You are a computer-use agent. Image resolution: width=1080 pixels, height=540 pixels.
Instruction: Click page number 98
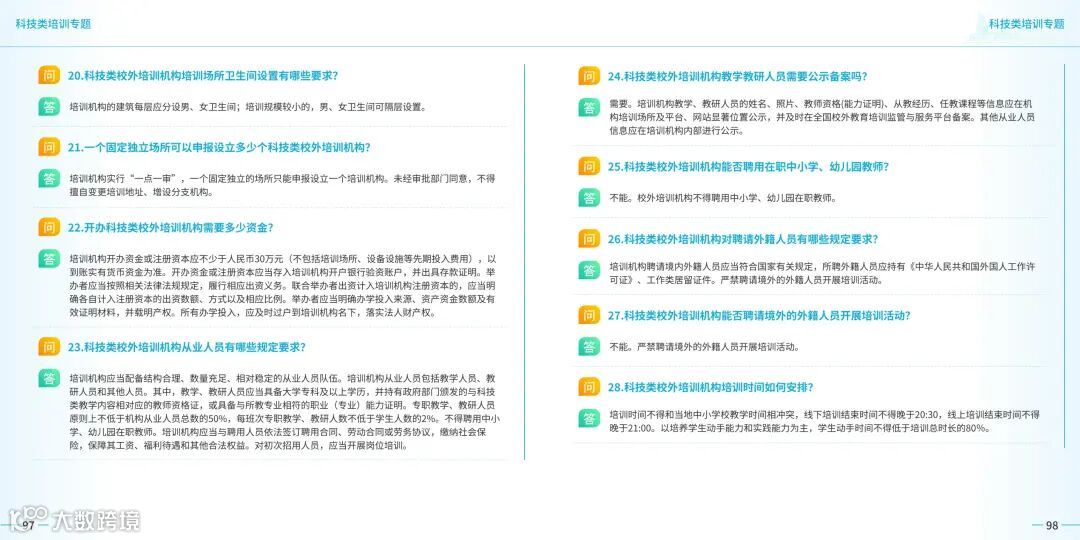click(1052, 526)
